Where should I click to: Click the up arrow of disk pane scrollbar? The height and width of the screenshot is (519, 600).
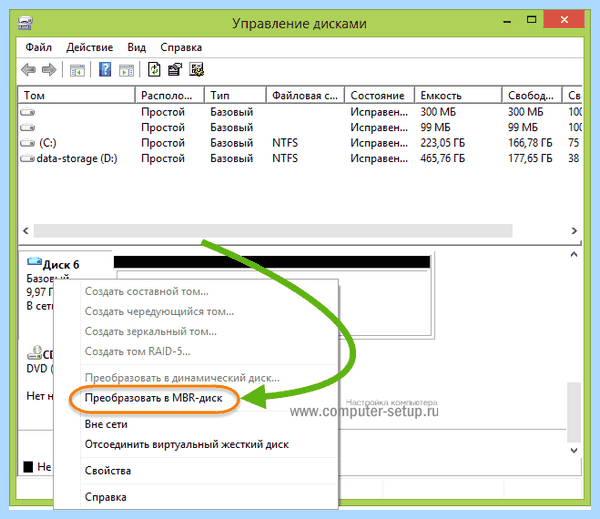tap(574, 255)
